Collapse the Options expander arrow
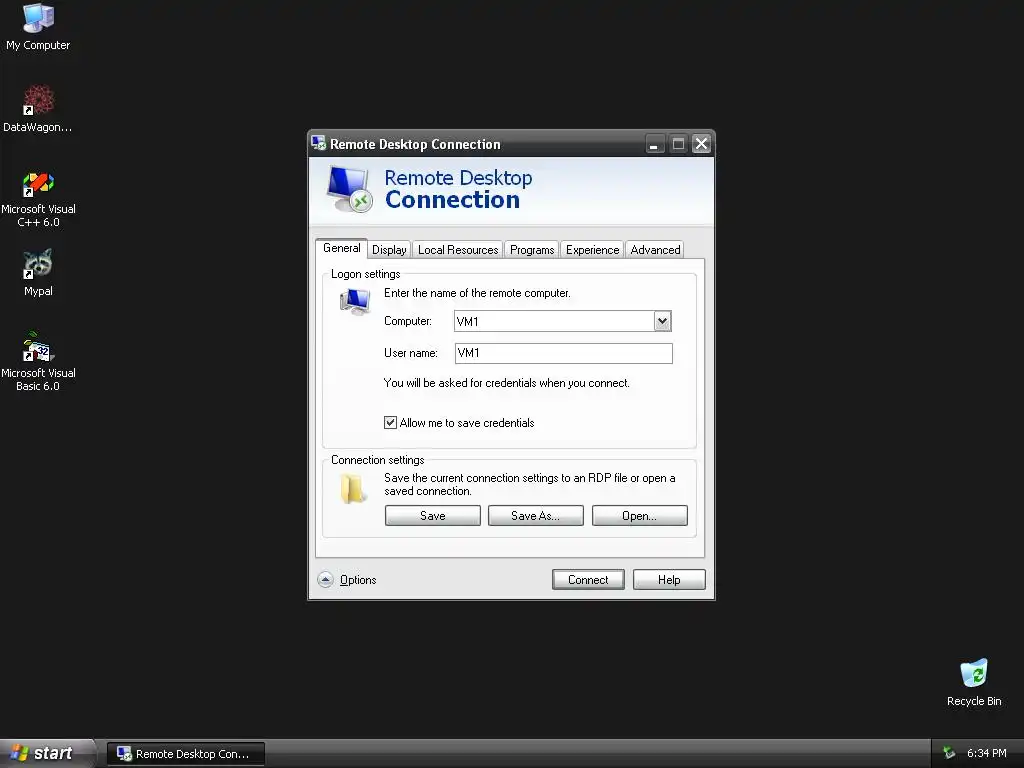 (x=325, y=579)
